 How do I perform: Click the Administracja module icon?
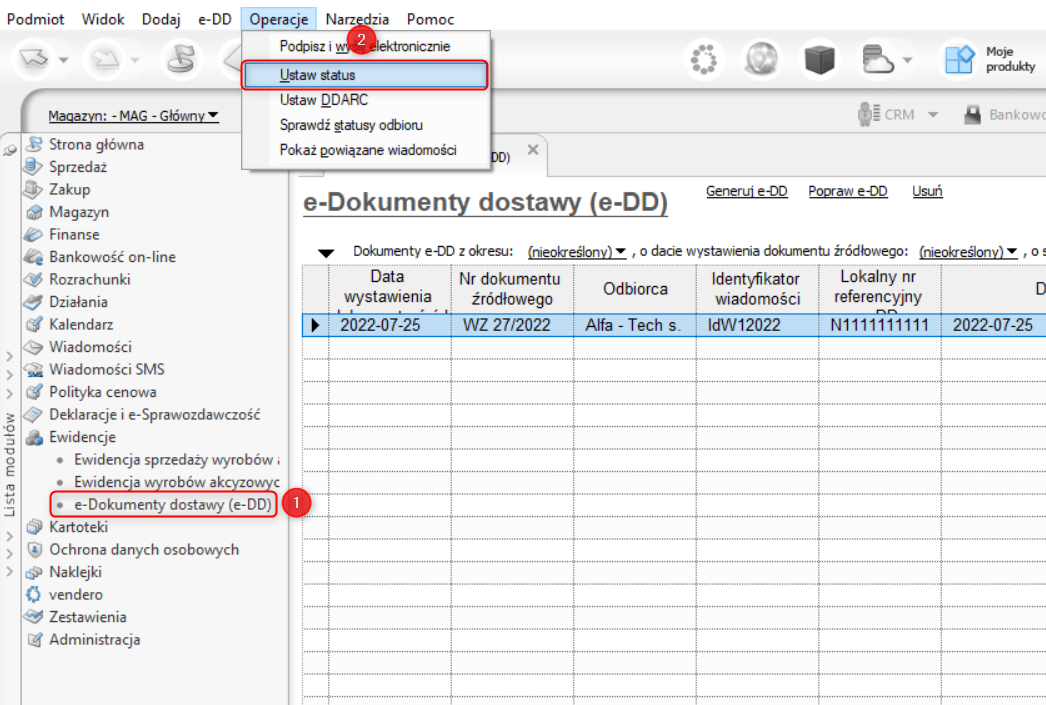click(34, 640)
